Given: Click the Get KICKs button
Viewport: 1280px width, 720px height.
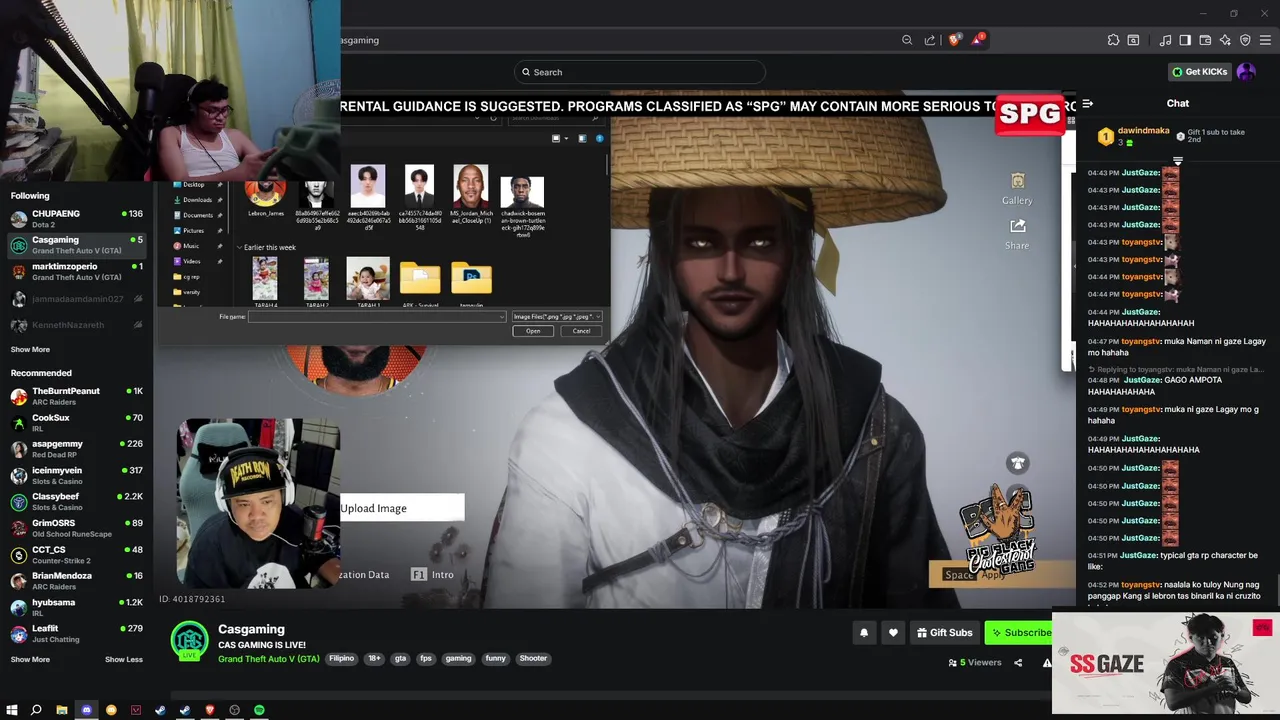Looking at the screenshot, I should pos(1200,72).
